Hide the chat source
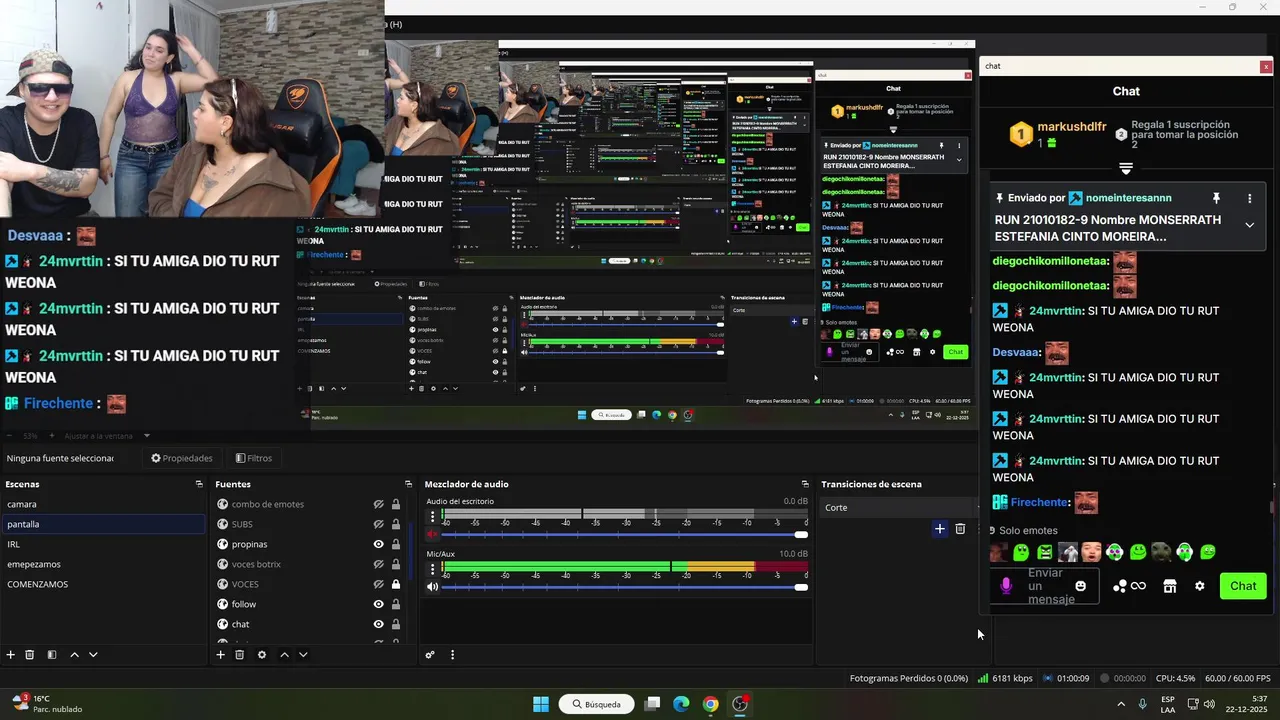Viewport: 1280px width, 720px height. point(378,624)
